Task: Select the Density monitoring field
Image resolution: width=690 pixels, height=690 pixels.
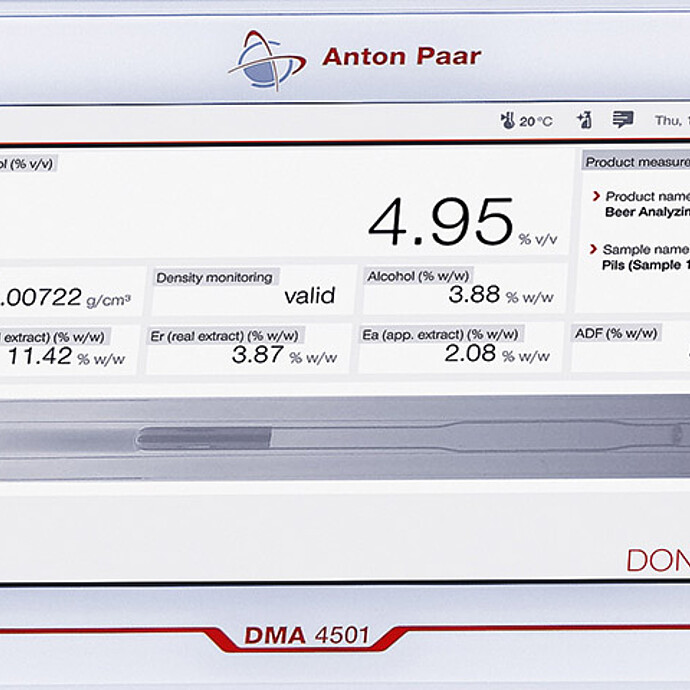Action: [x=252, y=290]
